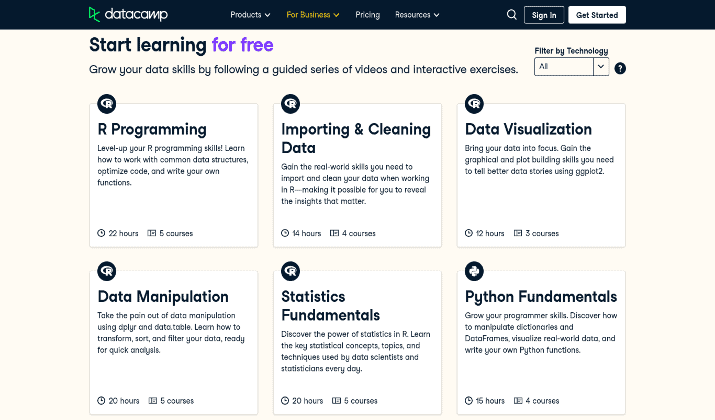Open the R Programming track title
Viewport: 715px width, 420px height.
pyautogui.click(x=152, y=130)
